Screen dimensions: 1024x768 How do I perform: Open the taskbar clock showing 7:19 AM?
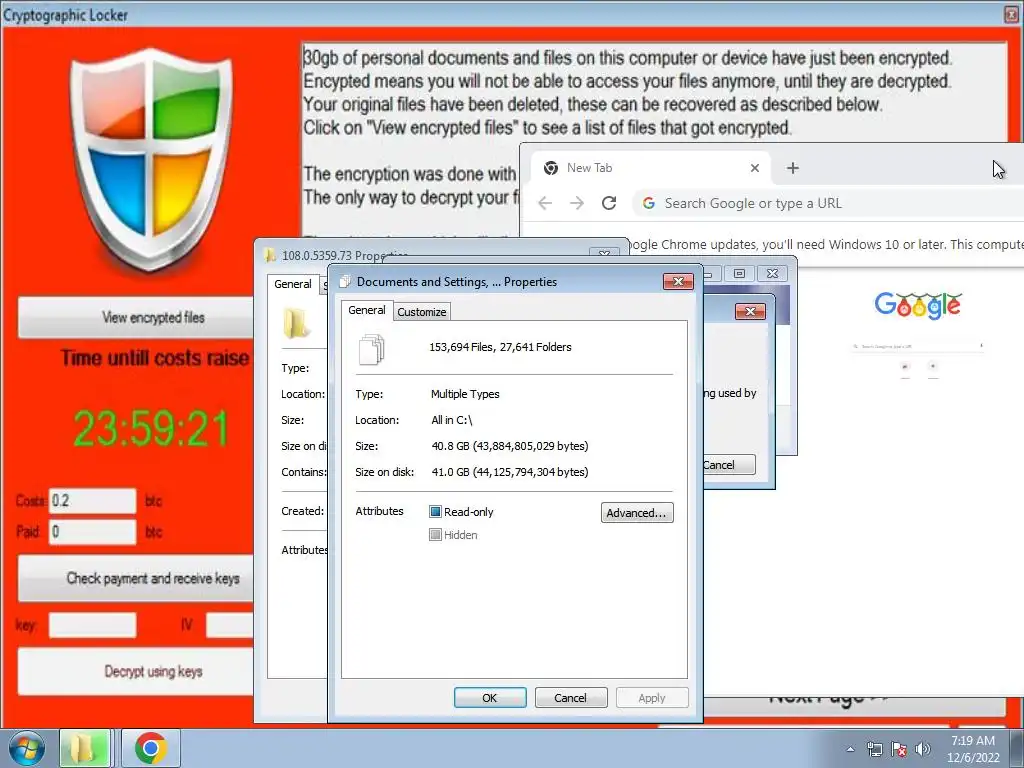click(x=972, y=741)
